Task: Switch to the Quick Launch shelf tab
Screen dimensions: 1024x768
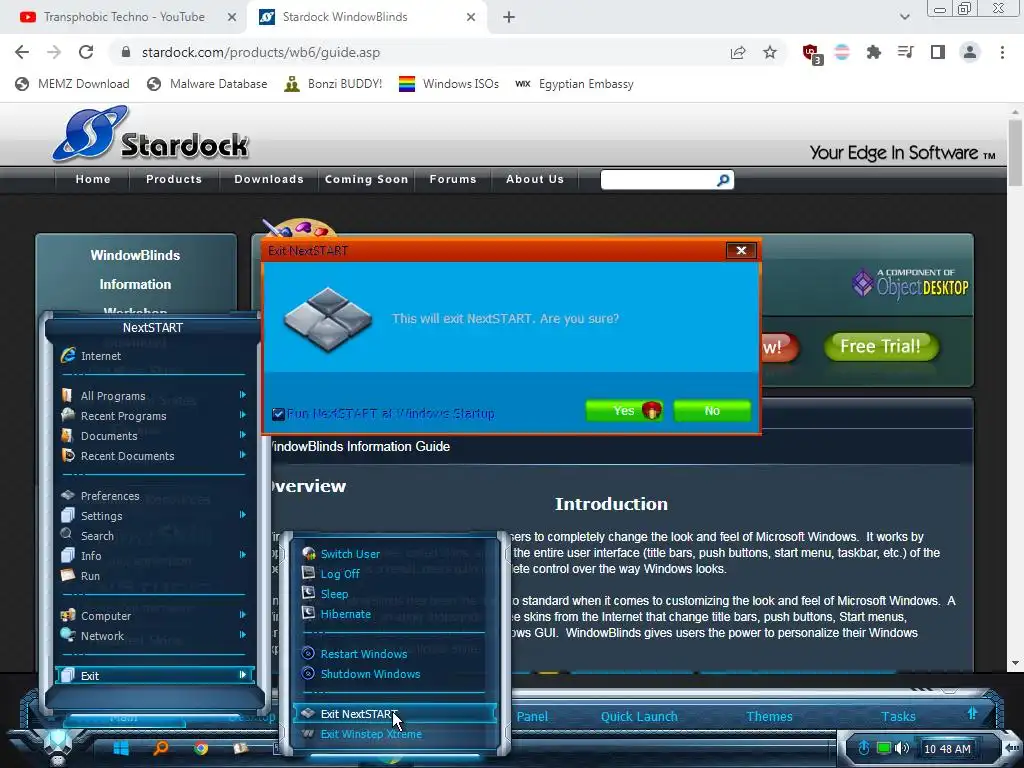Action: point(639,716)
